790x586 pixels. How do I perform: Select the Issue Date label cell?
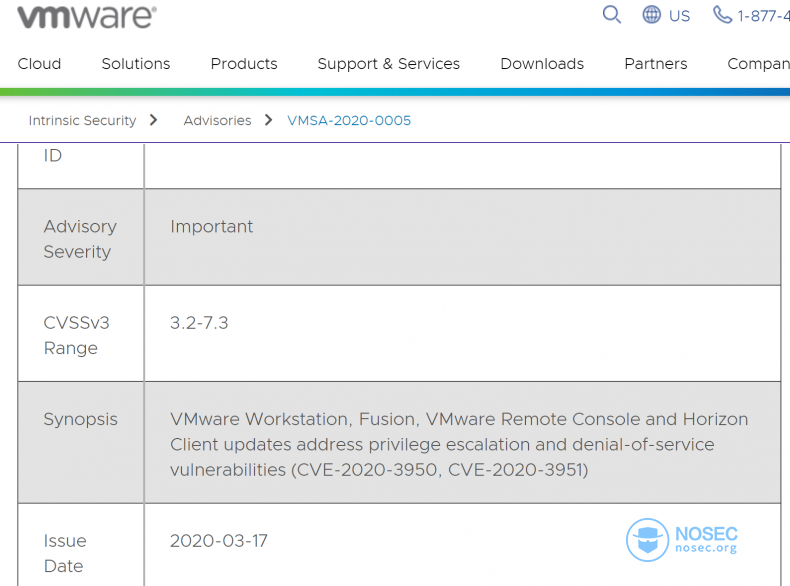(81, 545)
